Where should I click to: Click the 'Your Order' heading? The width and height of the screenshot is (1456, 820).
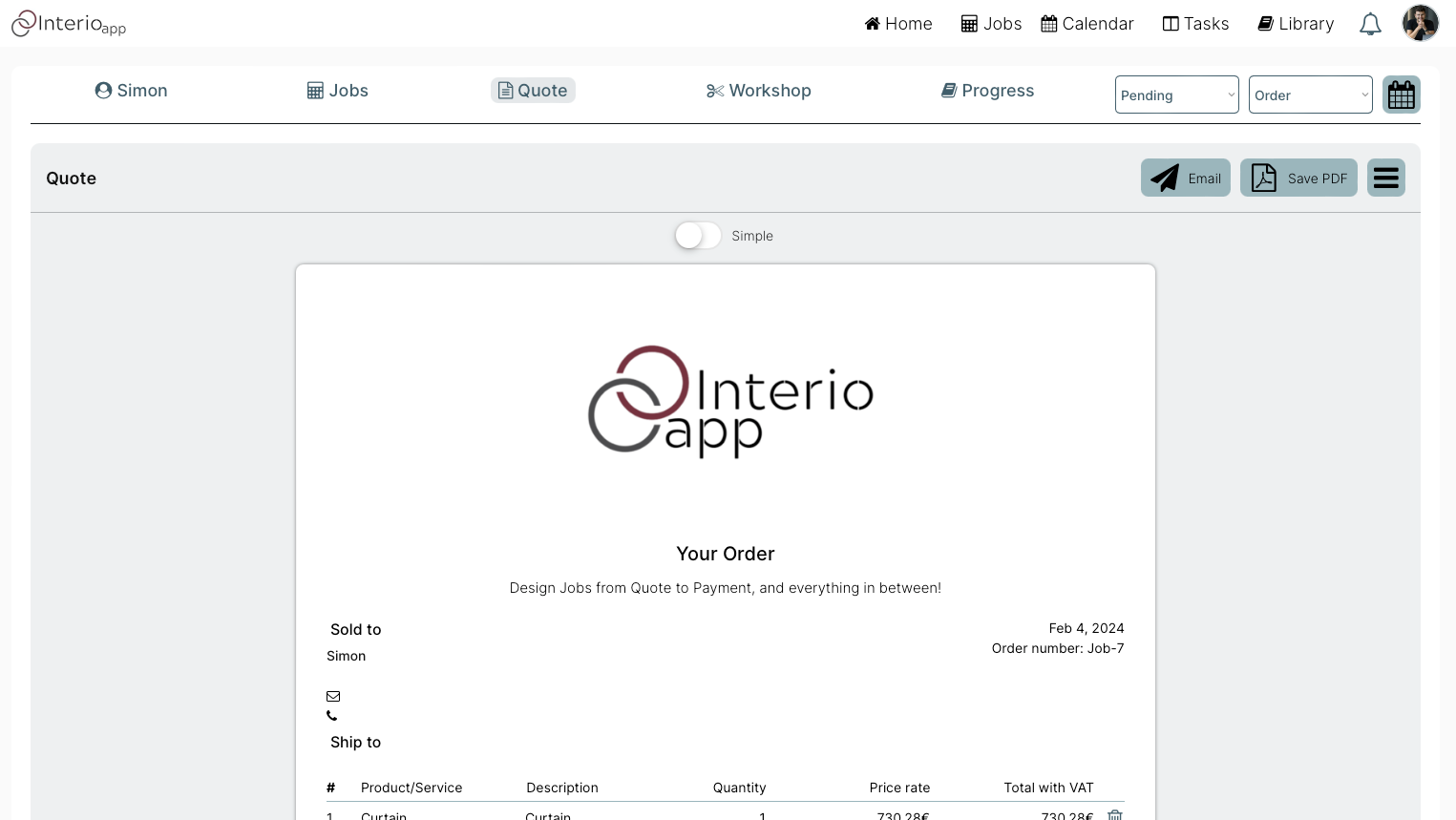[726, 554]
